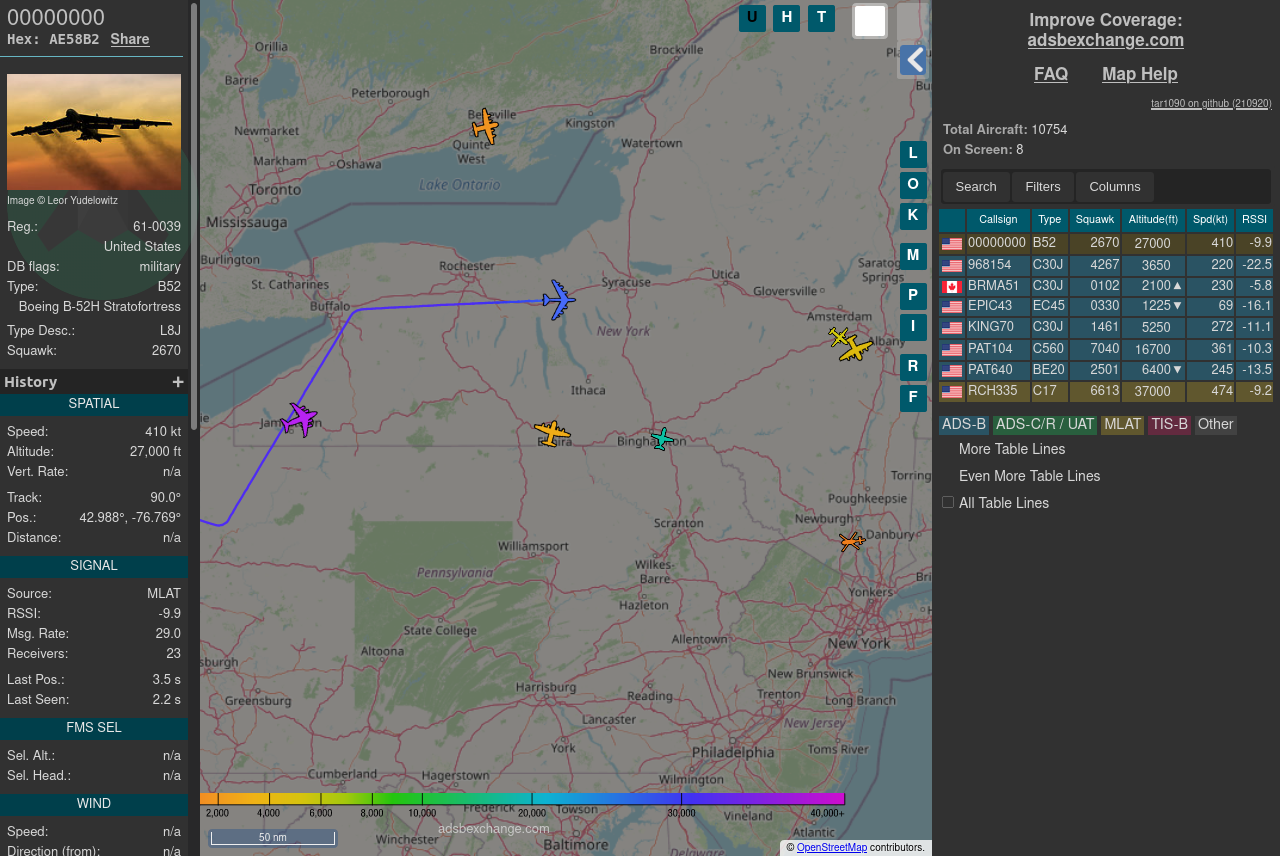Toggle the P map option button
The height and width of the screenshot is (856, 1280).
tap(913, 296)
